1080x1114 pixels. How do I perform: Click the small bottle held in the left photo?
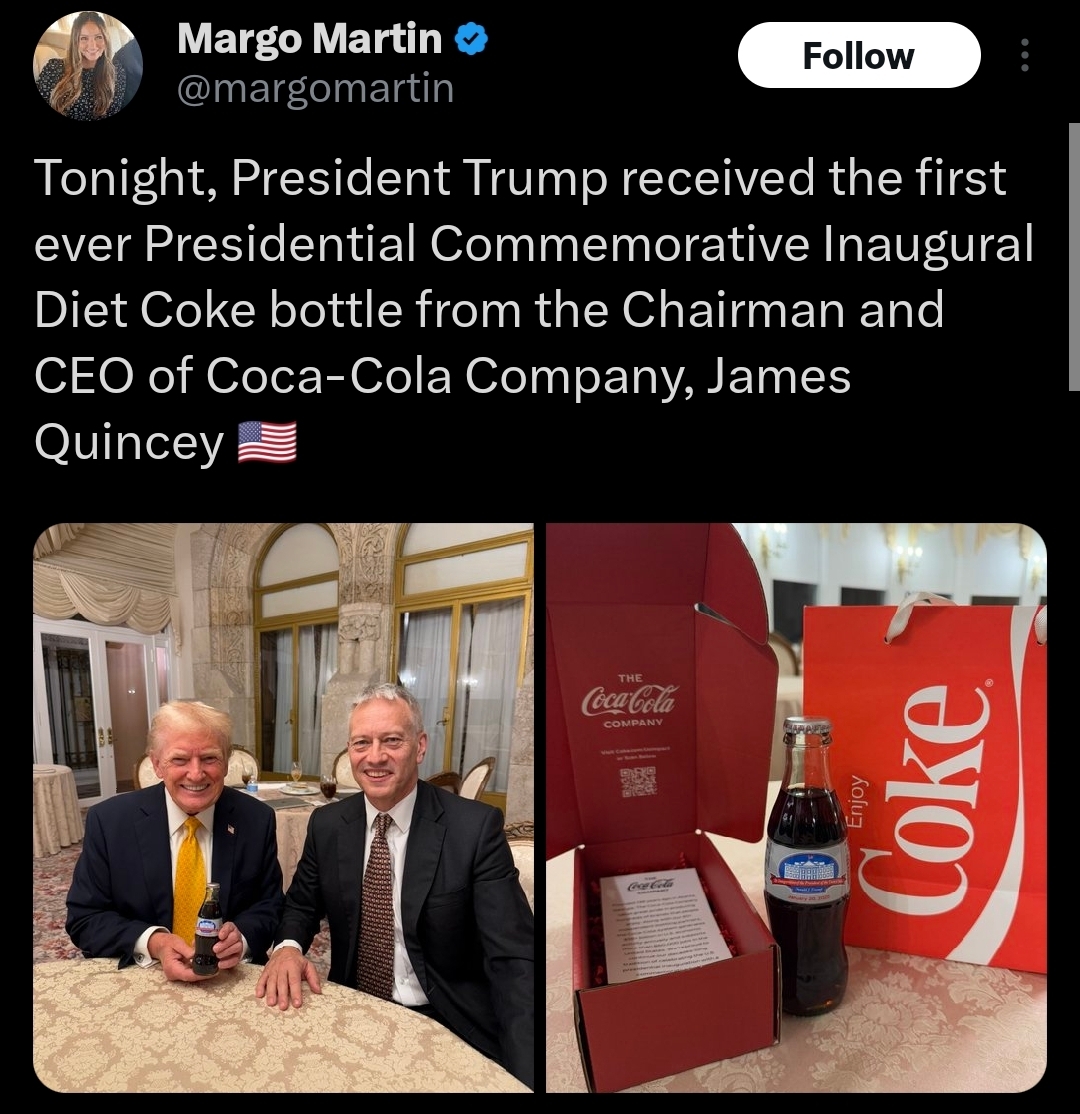click(x=207, y=927)
